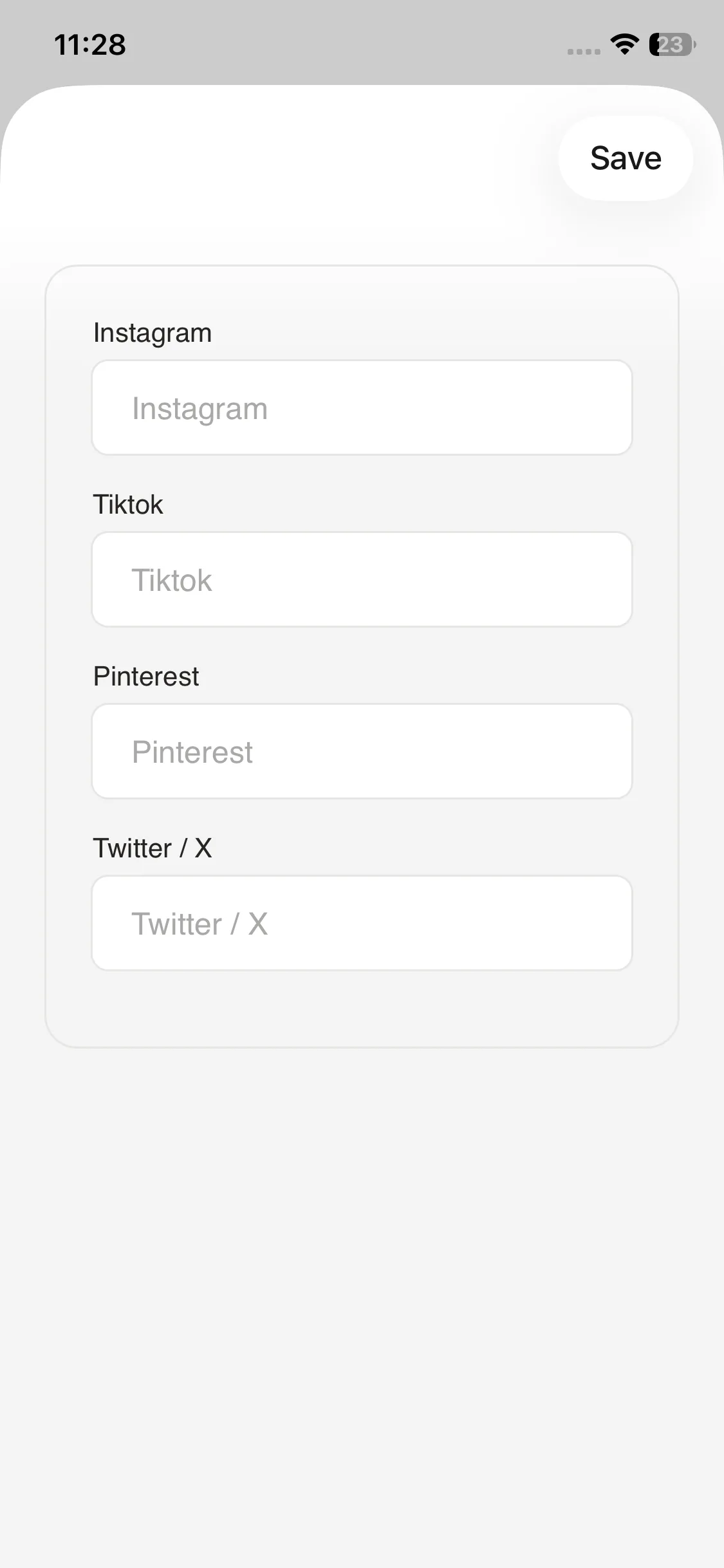Tap the Wi-Fi status icon
Screen dimensions: 724x1568
(x=624, y=44)
